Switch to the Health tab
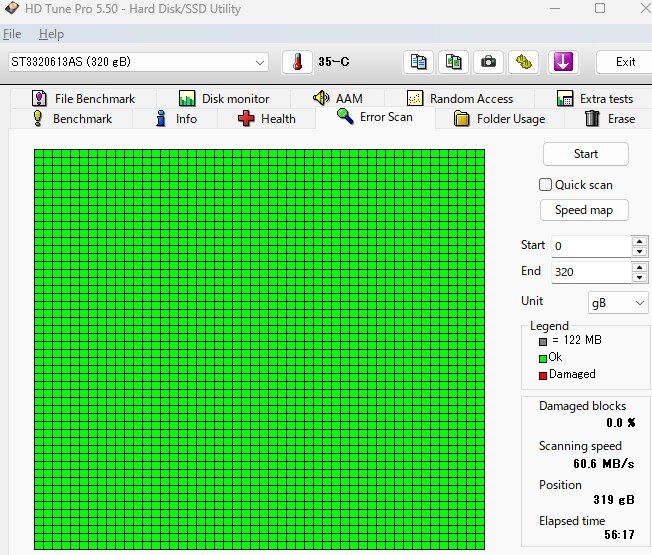Image resolution: width=652 pixels, height=555 pixels. point(267,118)
